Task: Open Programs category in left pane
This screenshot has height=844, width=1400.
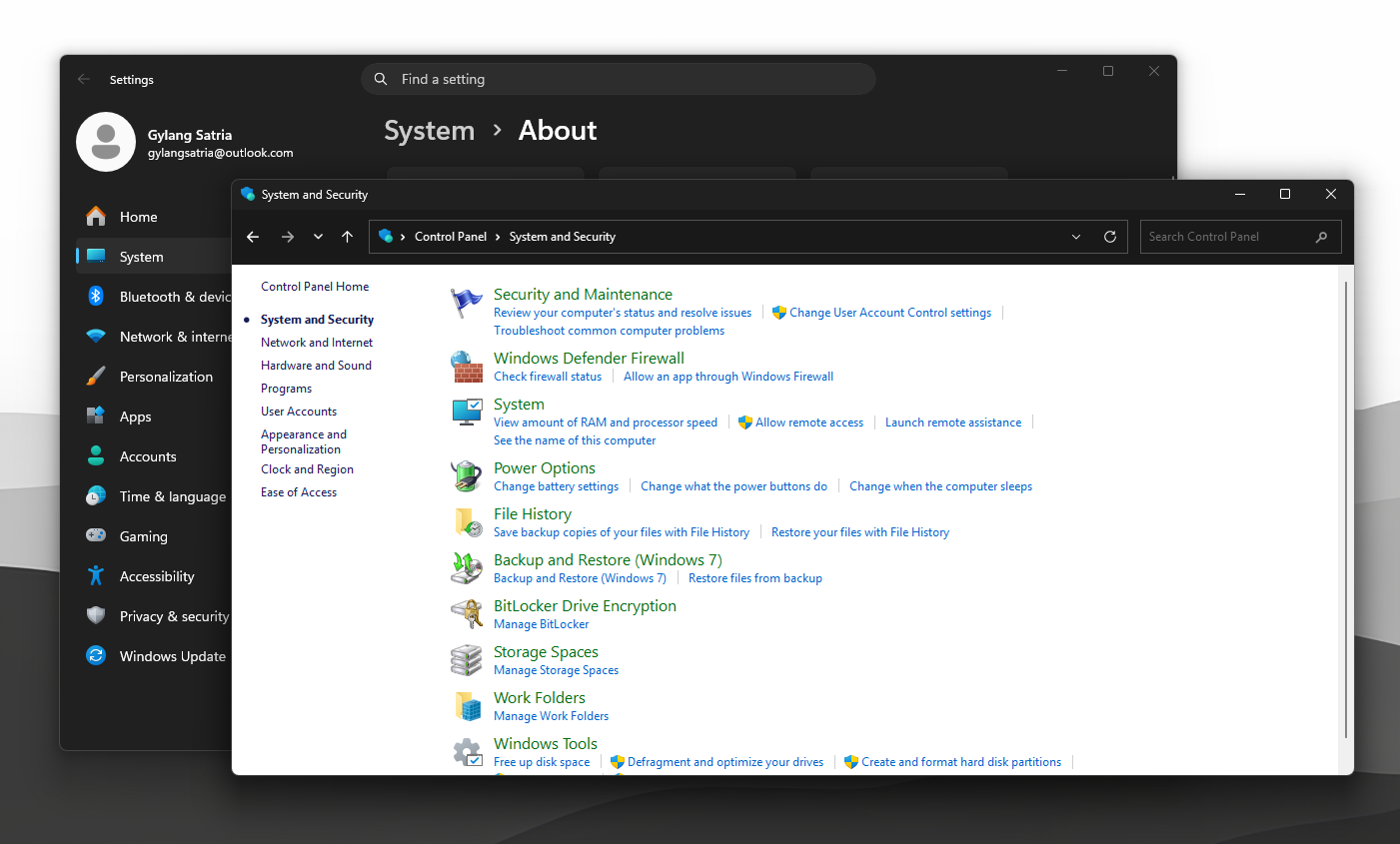Action: point(286,389)
